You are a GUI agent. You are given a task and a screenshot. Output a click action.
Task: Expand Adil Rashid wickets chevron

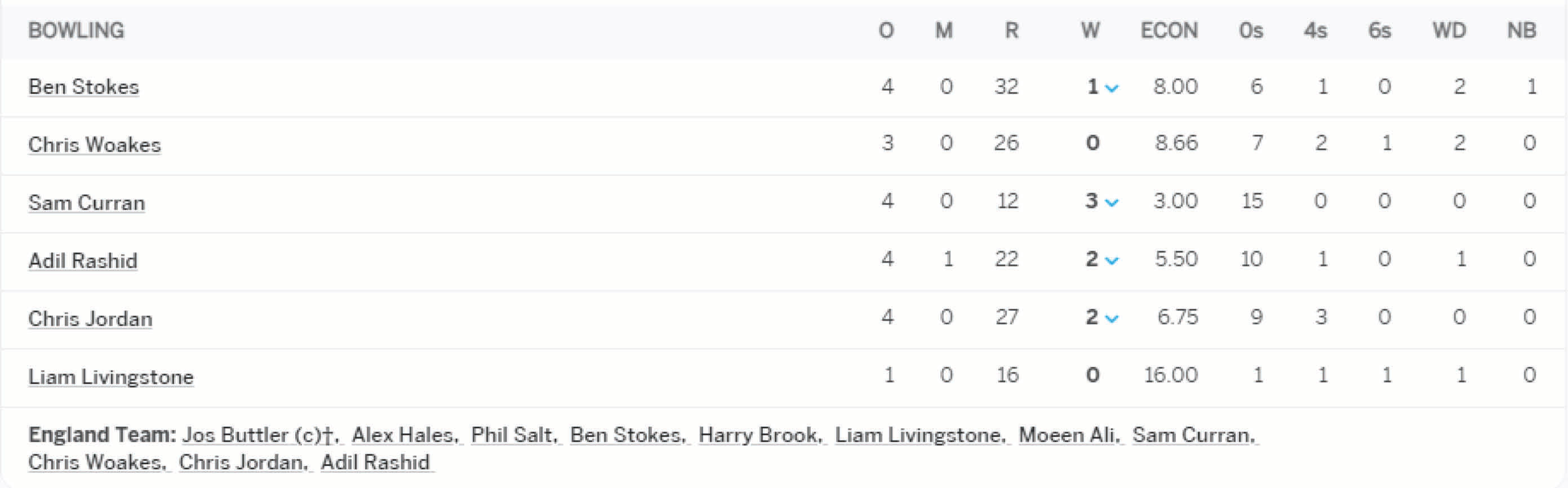(1112, 260)
